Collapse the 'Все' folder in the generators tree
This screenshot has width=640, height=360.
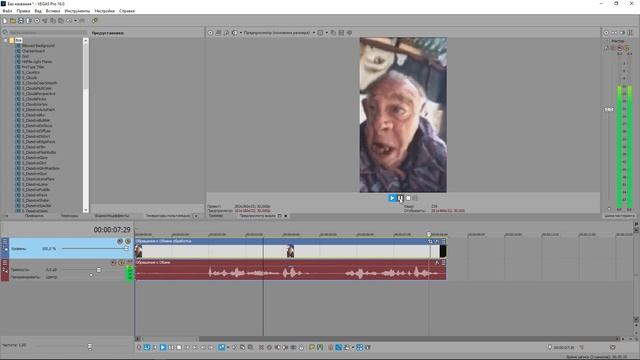5,40
